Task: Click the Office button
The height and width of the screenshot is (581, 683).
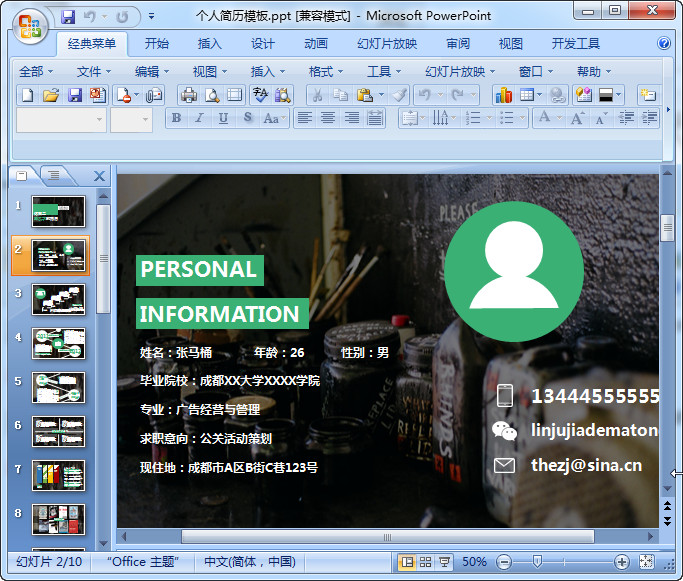Action: click(x=30, y=26)
